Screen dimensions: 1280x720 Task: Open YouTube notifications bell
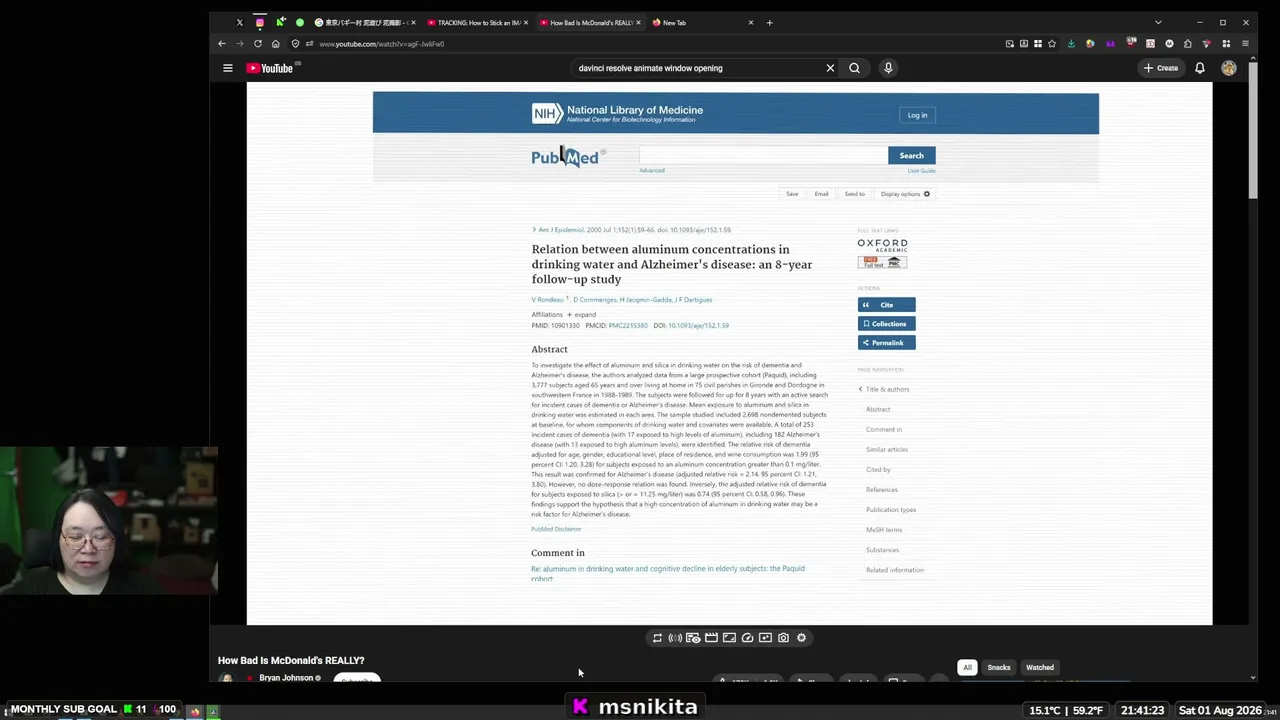click(1200, 68)
